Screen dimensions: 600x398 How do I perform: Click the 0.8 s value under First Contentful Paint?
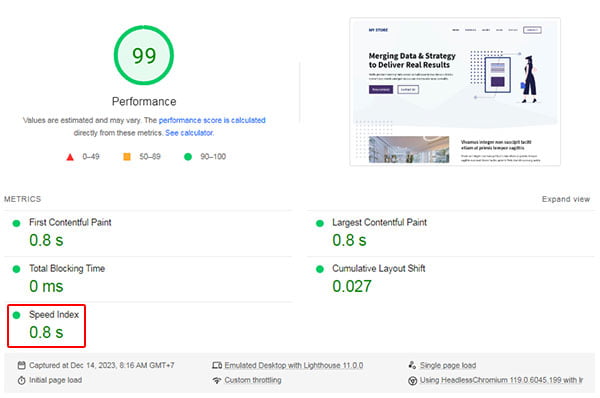tap(46, 240)
